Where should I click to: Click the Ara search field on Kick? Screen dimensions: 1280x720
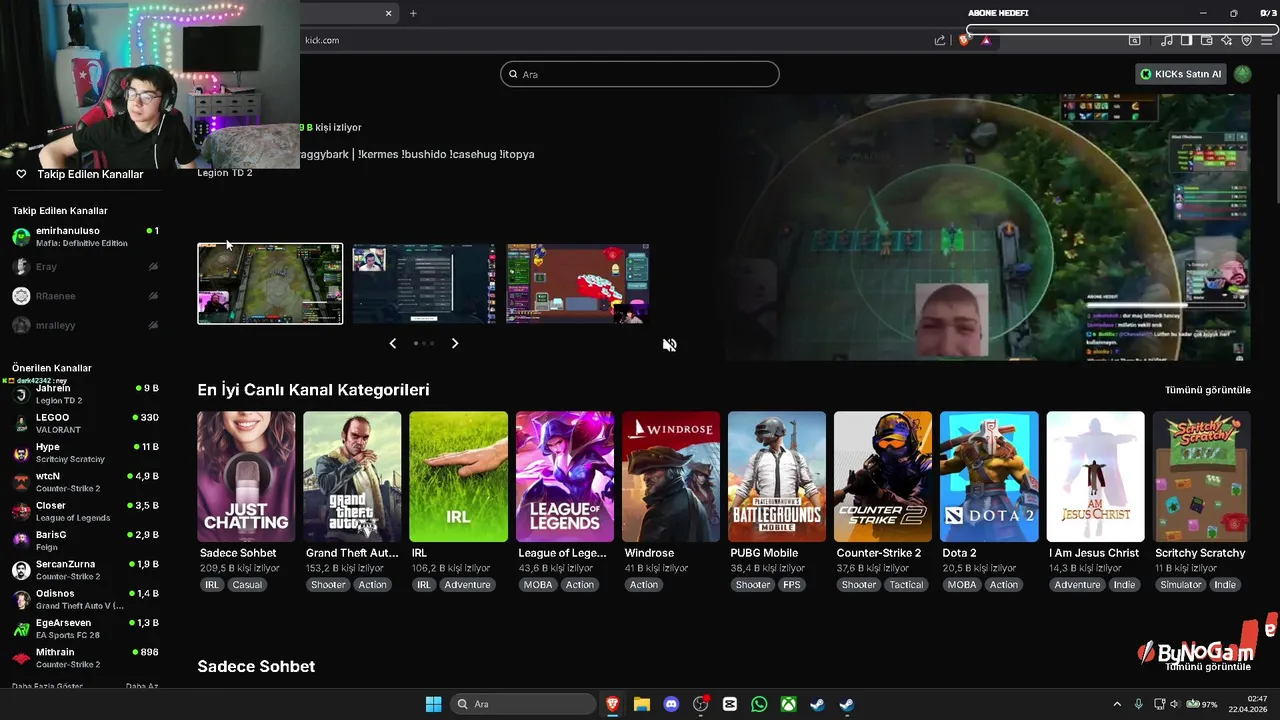click(640, 74)
